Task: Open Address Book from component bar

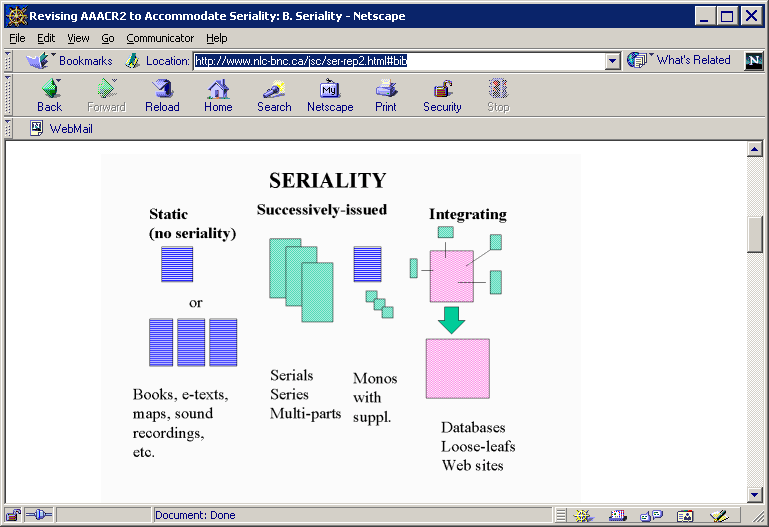Action: pos(685,516)
